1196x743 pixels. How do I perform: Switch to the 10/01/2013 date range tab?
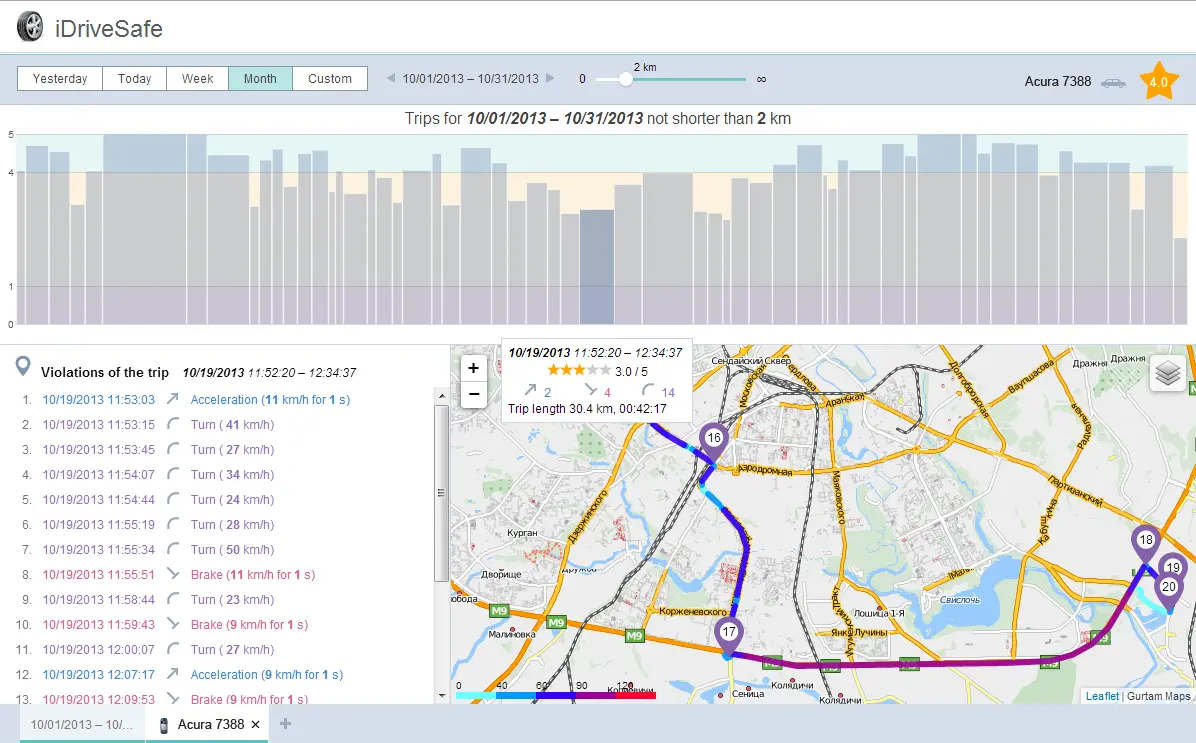pos(82,725)
